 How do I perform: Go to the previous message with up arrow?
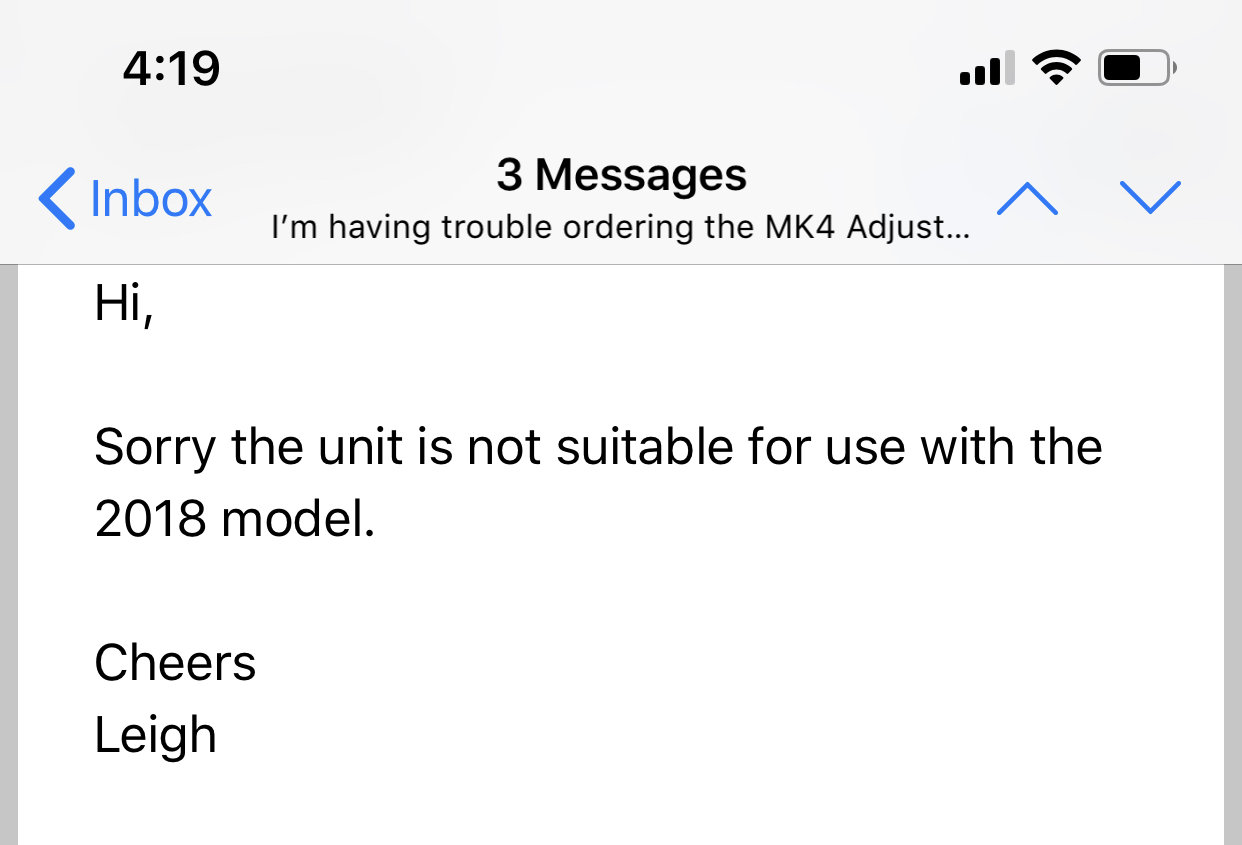coord(1027,199)
